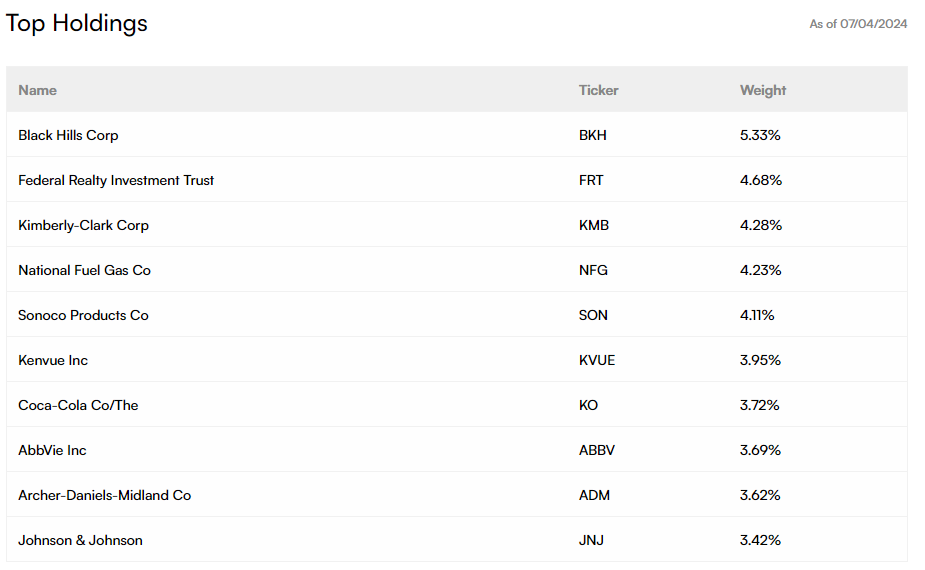Click the 4.11% weight value
Image resolution: width=925 pixels, height=570 pixels.
[x=757, y=315]
